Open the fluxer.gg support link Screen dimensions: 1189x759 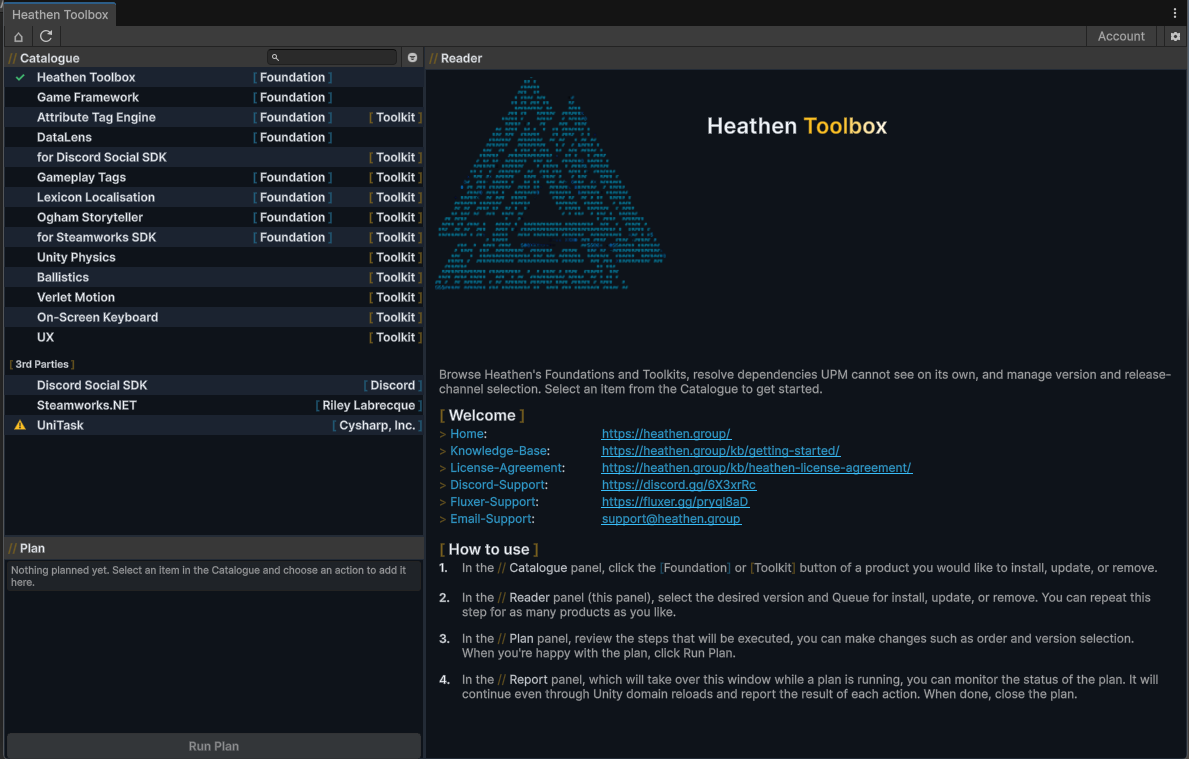[675, 502]
